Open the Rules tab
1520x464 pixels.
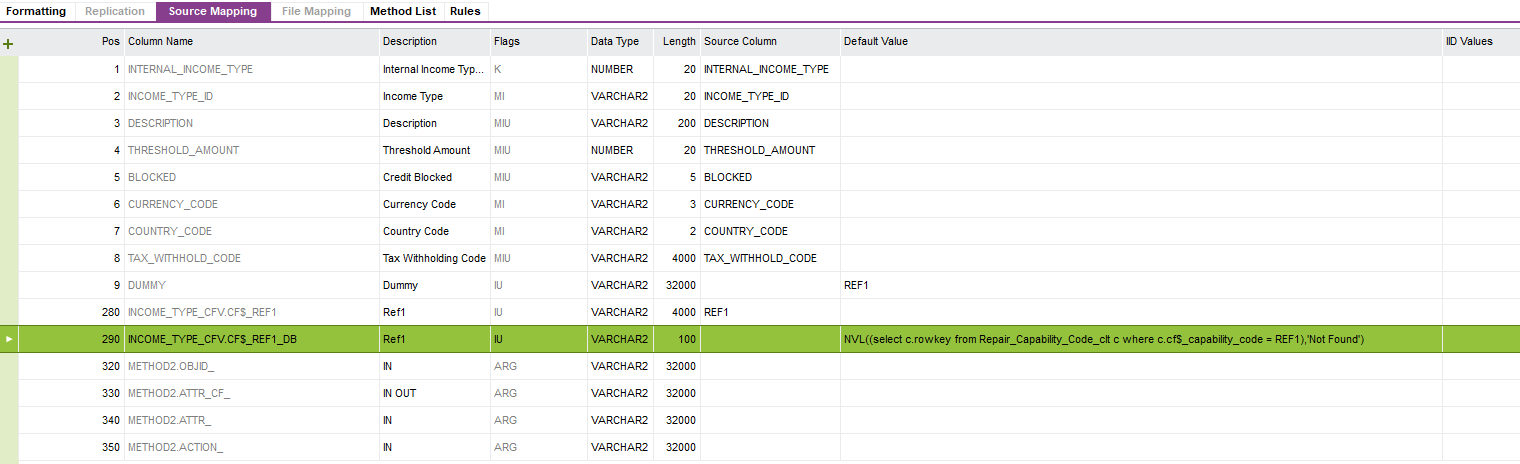point(465,11)
